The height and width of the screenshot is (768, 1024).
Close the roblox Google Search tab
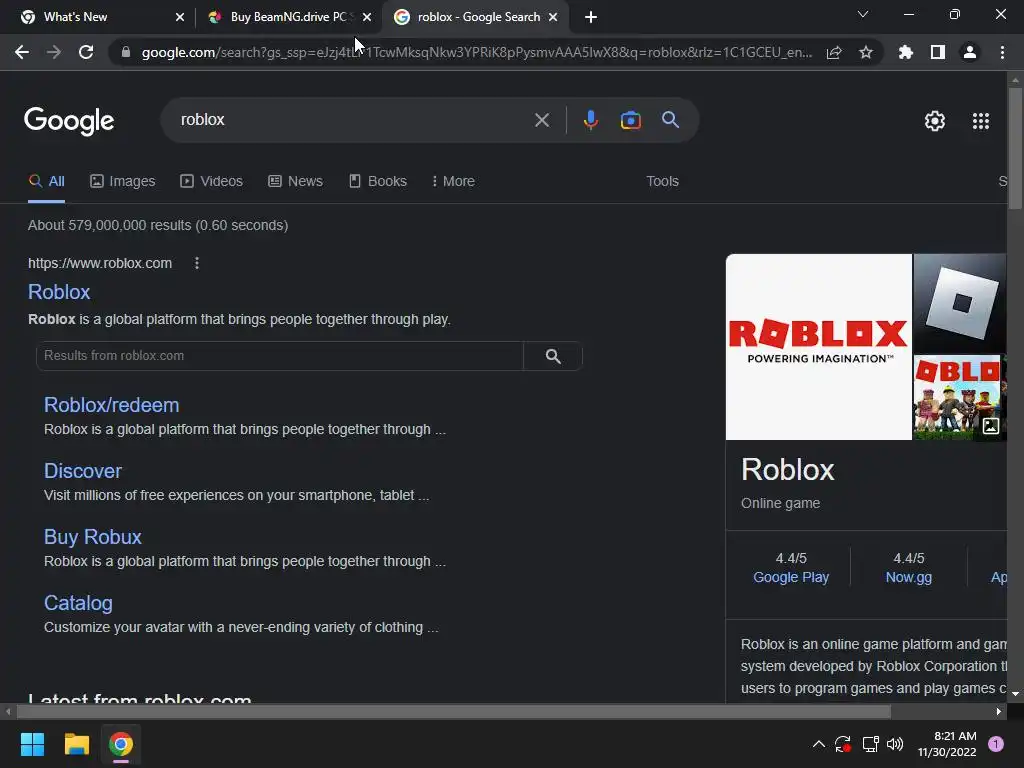[553, 17]
